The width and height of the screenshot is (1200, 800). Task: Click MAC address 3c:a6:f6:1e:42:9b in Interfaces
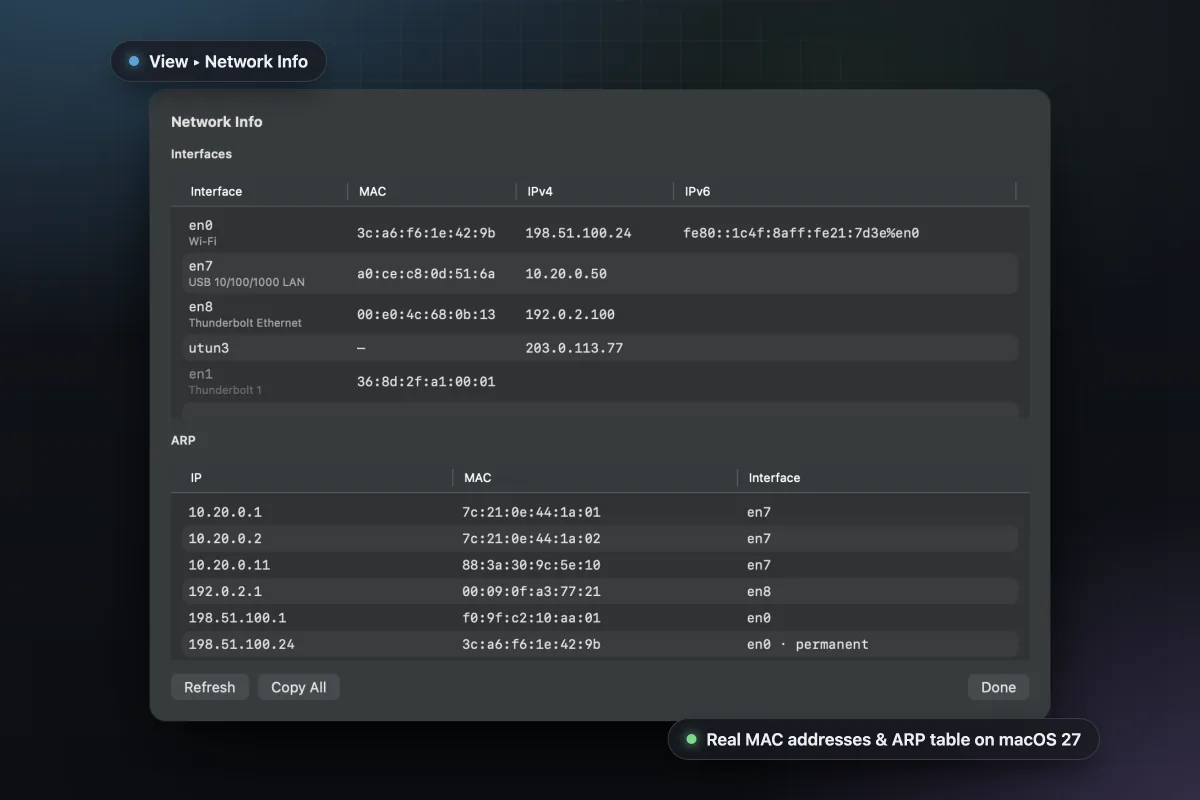coord(426,233)
